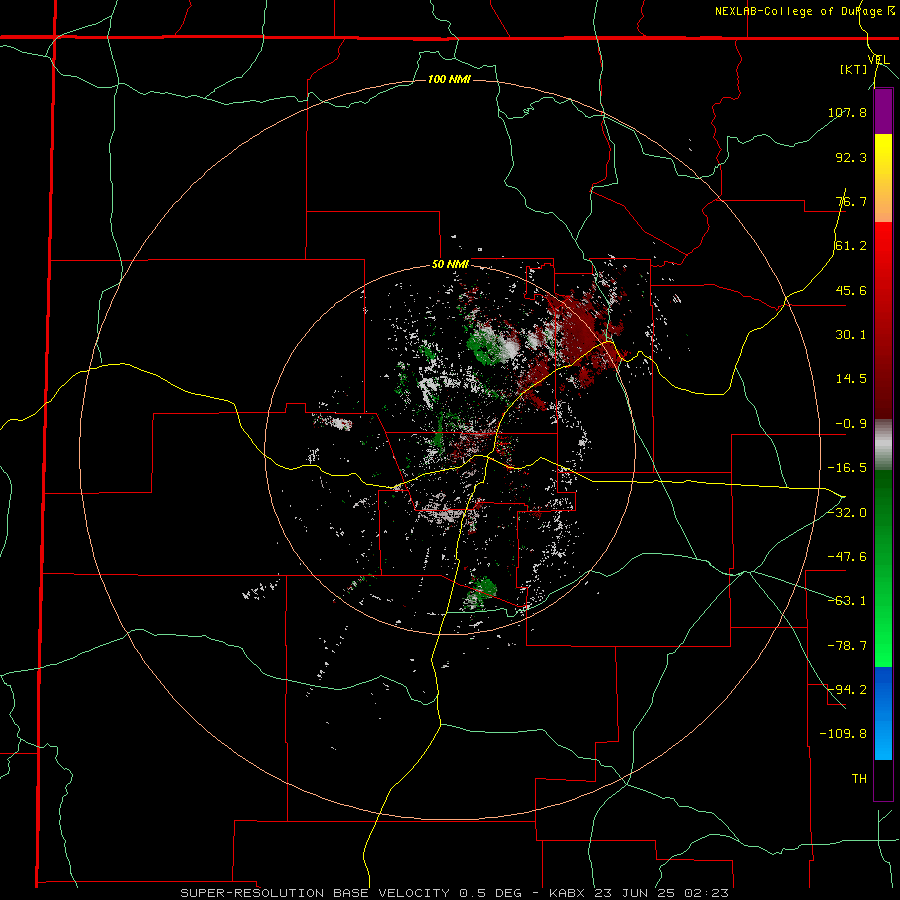Select the -32.0 scale value
This screenshot has height=900, width=900.
click(x=847, y=513)
